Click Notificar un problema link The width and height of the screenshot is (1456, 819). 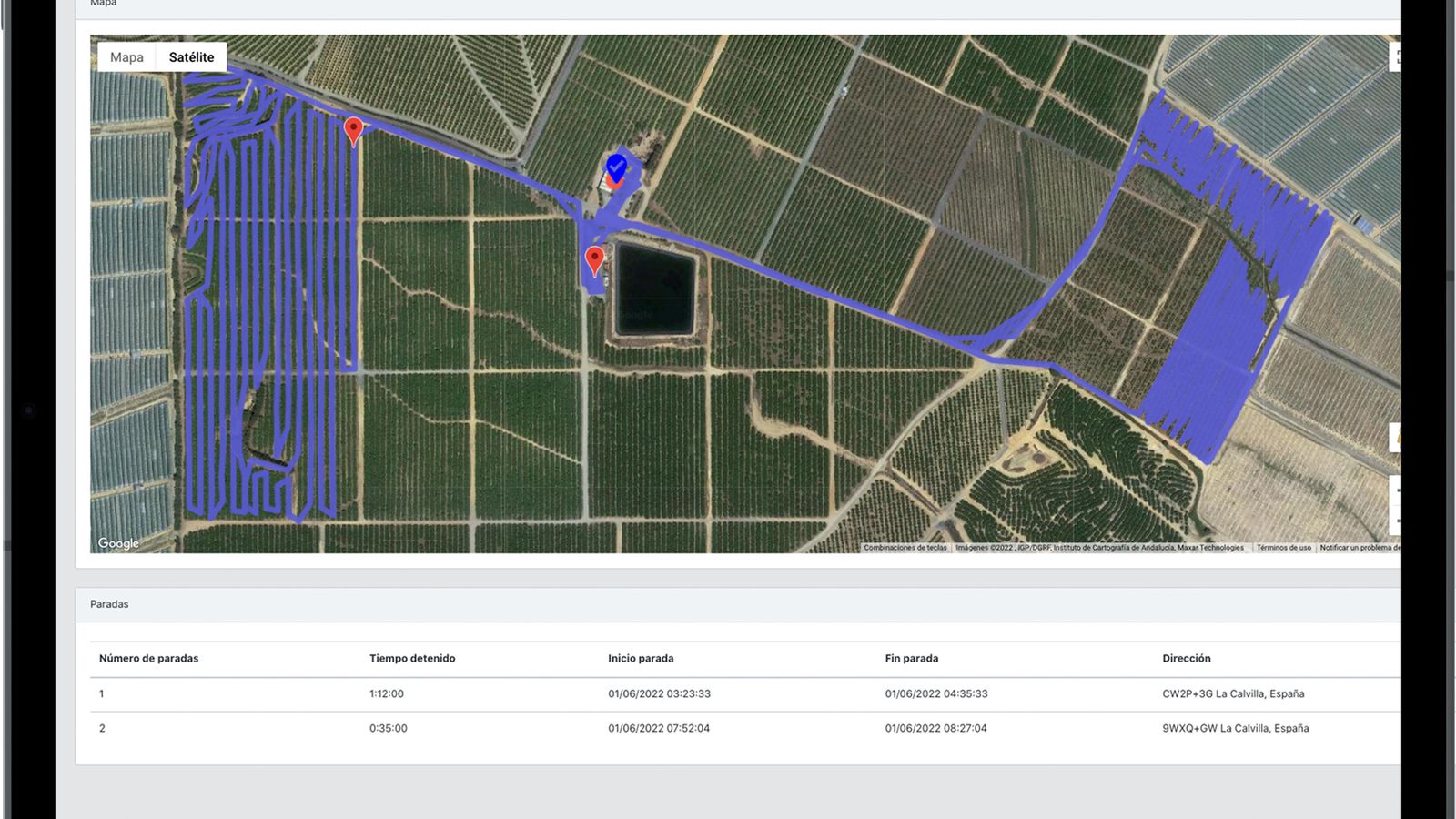point(1360,548)
